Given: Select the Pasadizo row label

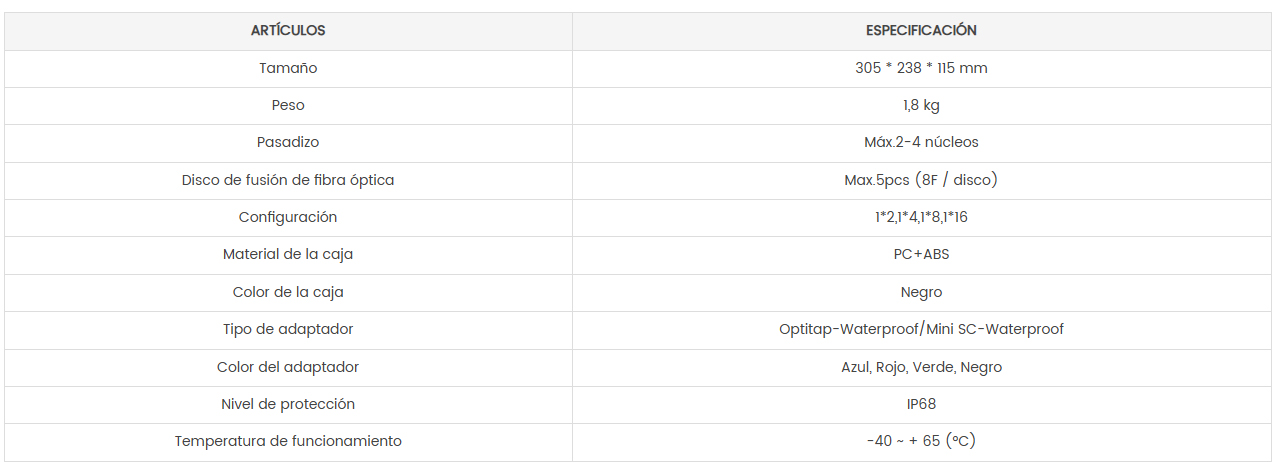Looking at the screenshot, I should [288, 142].
